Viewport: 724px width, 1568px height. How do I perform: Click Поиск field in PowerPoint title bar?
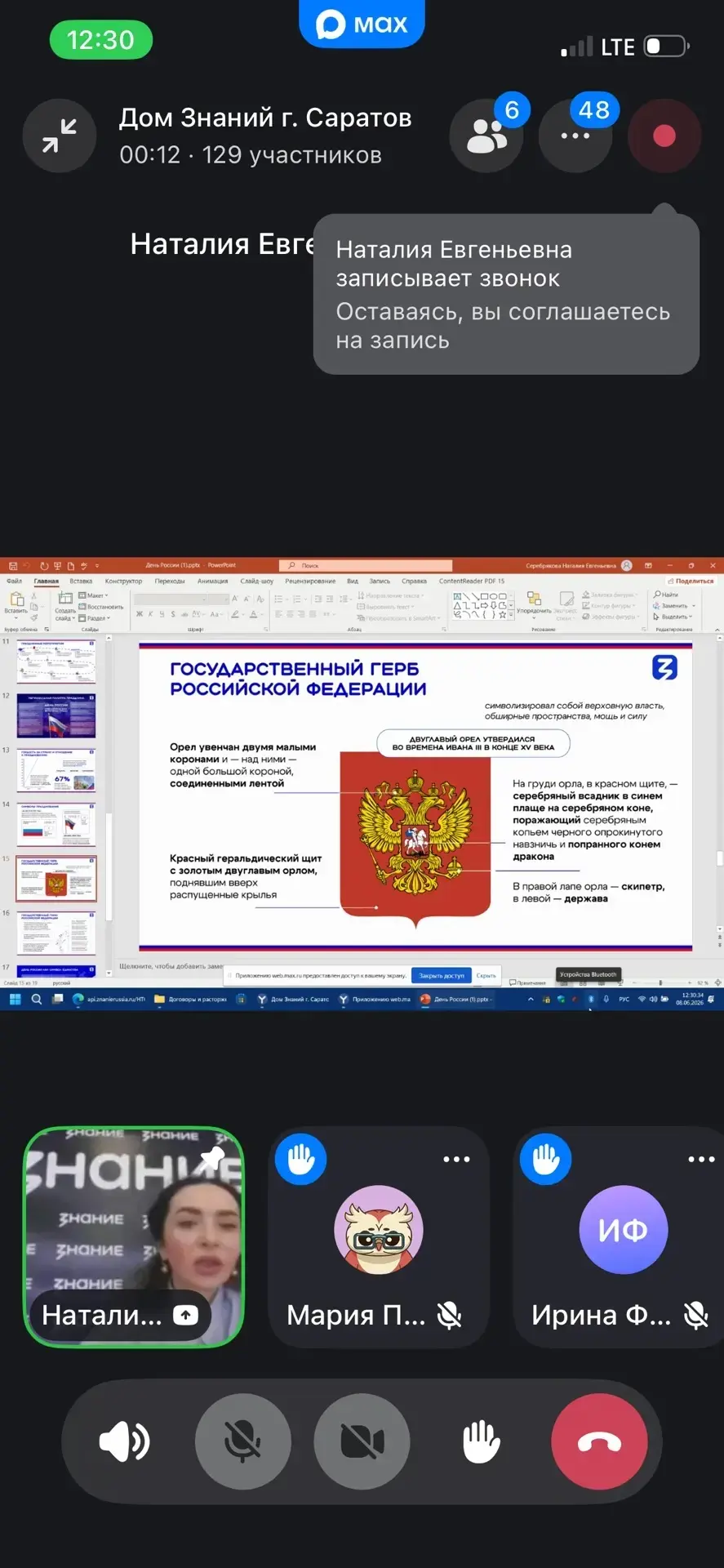(366, 565)
